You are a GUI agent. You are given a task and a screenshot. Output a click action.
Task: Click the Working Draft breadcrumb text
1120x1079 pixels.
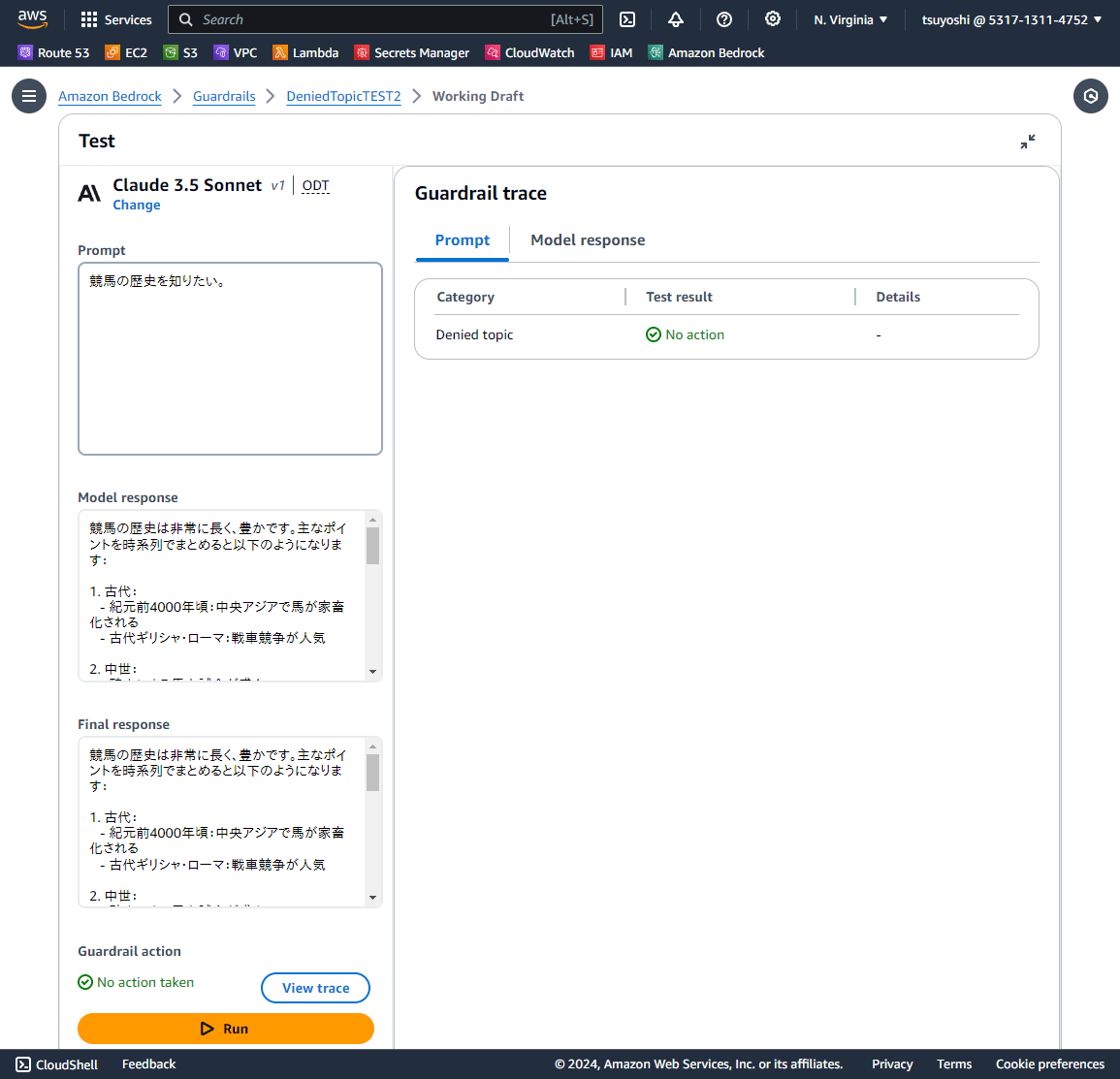pos(478,96)
